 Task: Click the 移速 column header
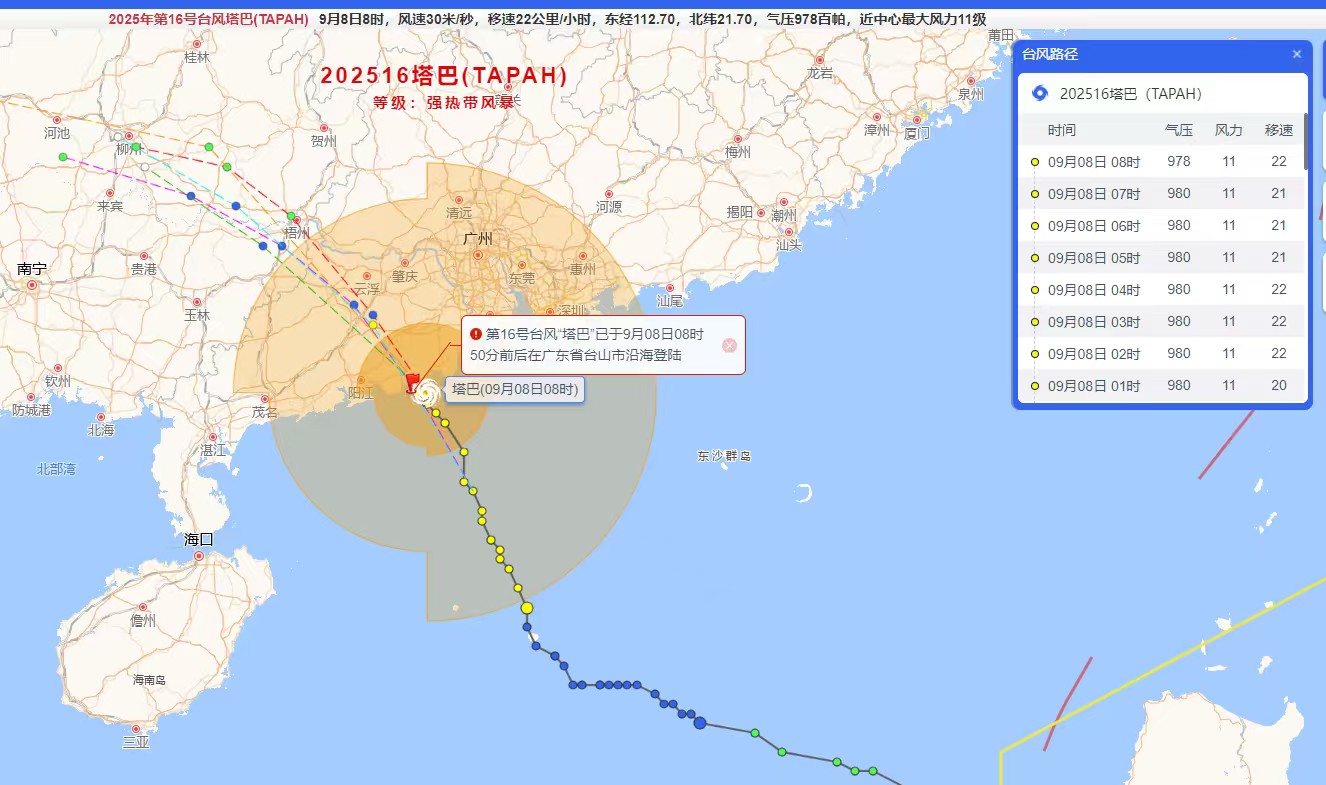tap(1278, 130)
